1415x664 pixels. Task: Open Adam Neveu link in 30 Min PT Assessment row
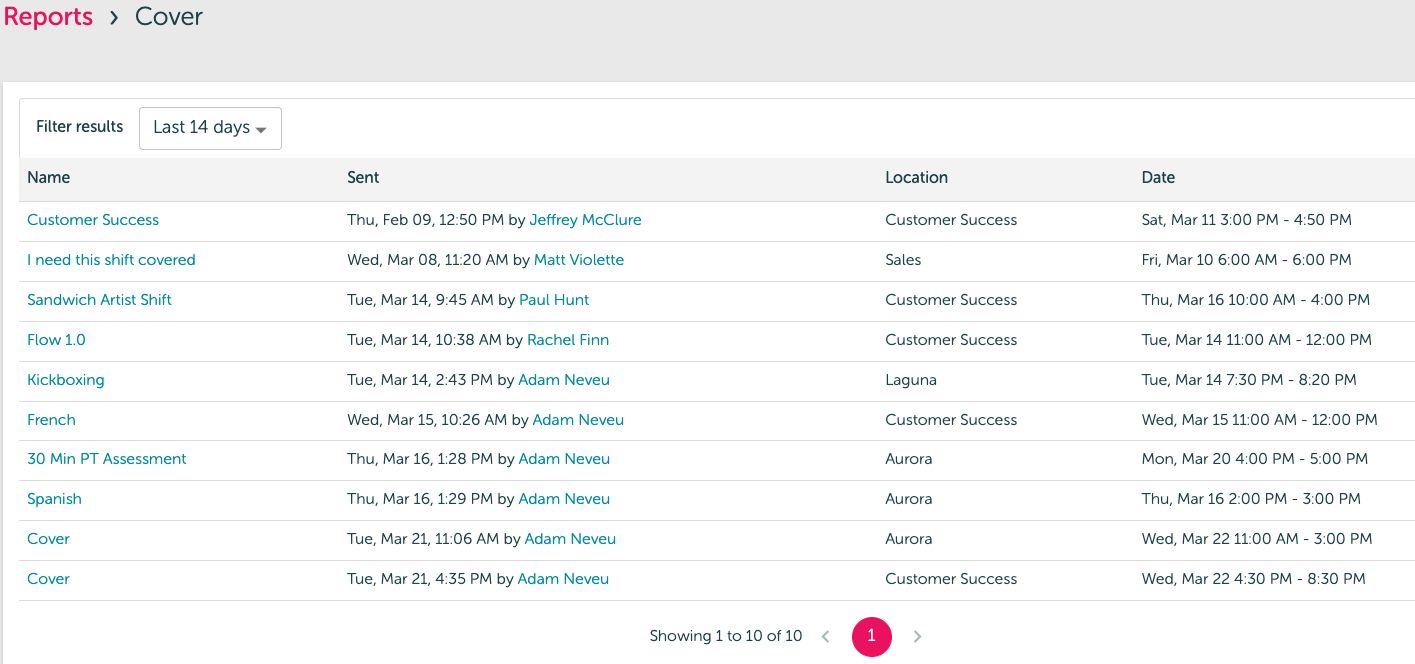(564, 459)
